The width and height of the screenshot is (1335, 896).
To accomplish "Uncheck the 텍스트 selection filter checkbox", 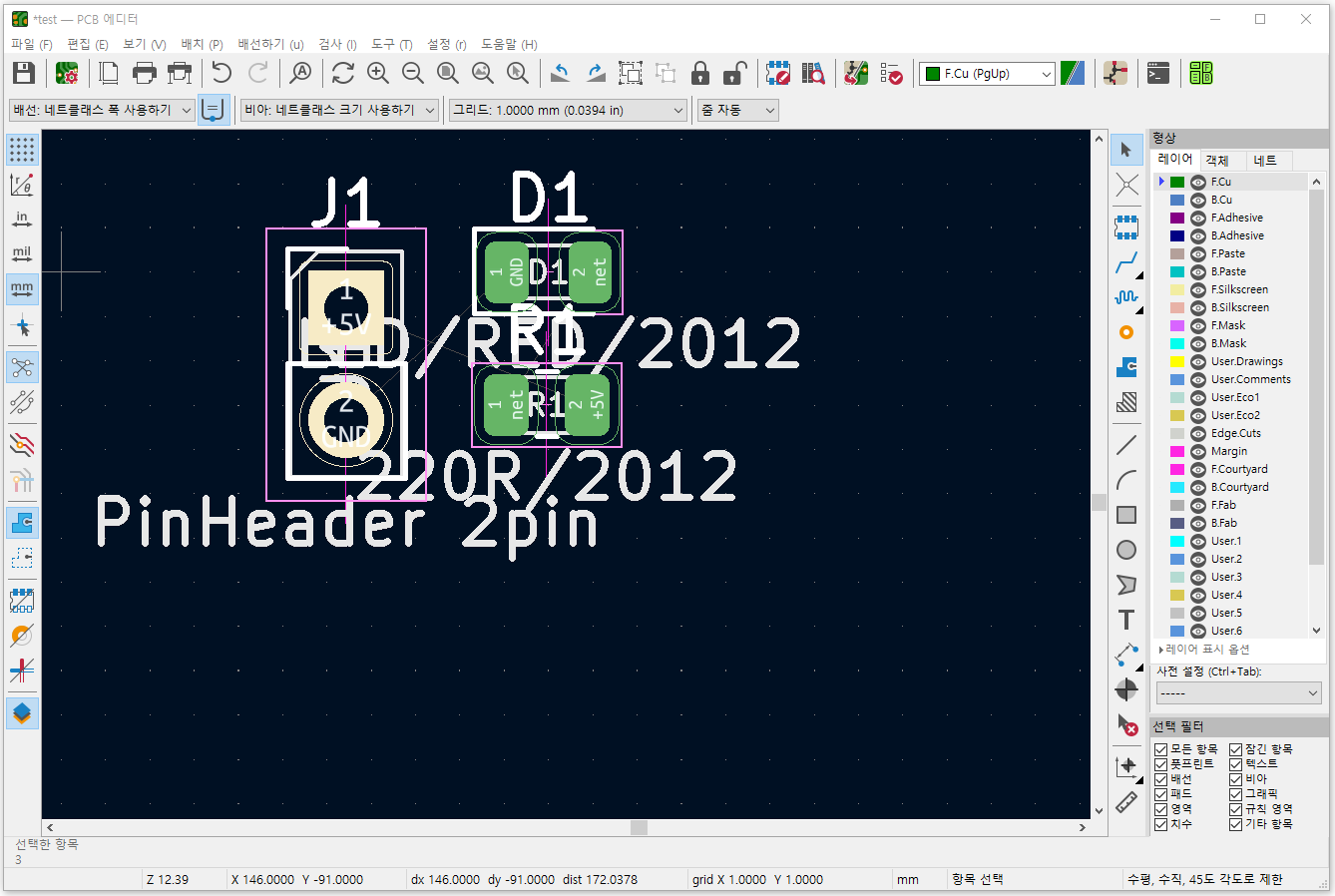I will pyautogui.click(x=1236, y=764).
